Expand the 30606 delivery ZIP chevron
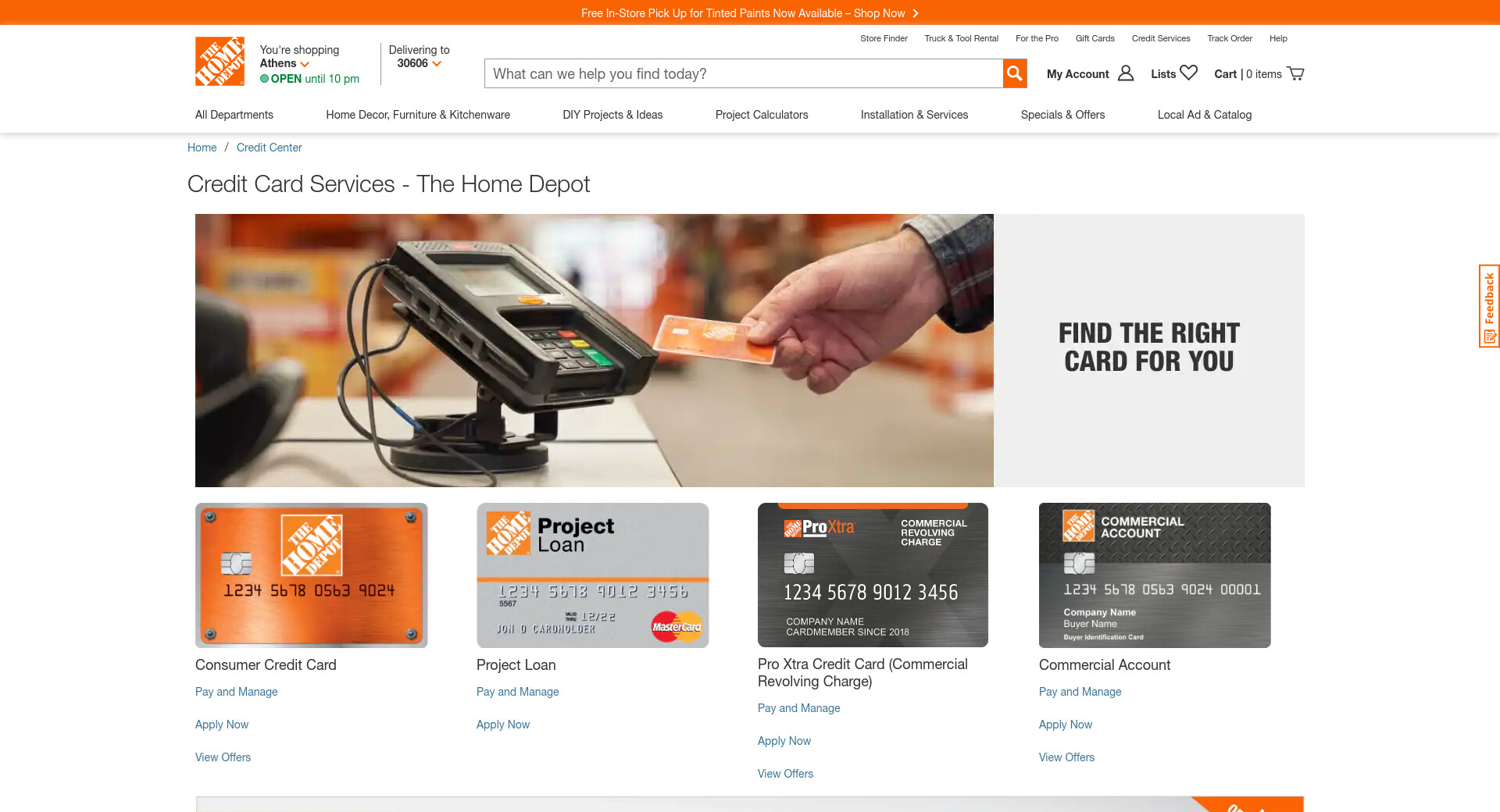 click(x=437, y=64)
